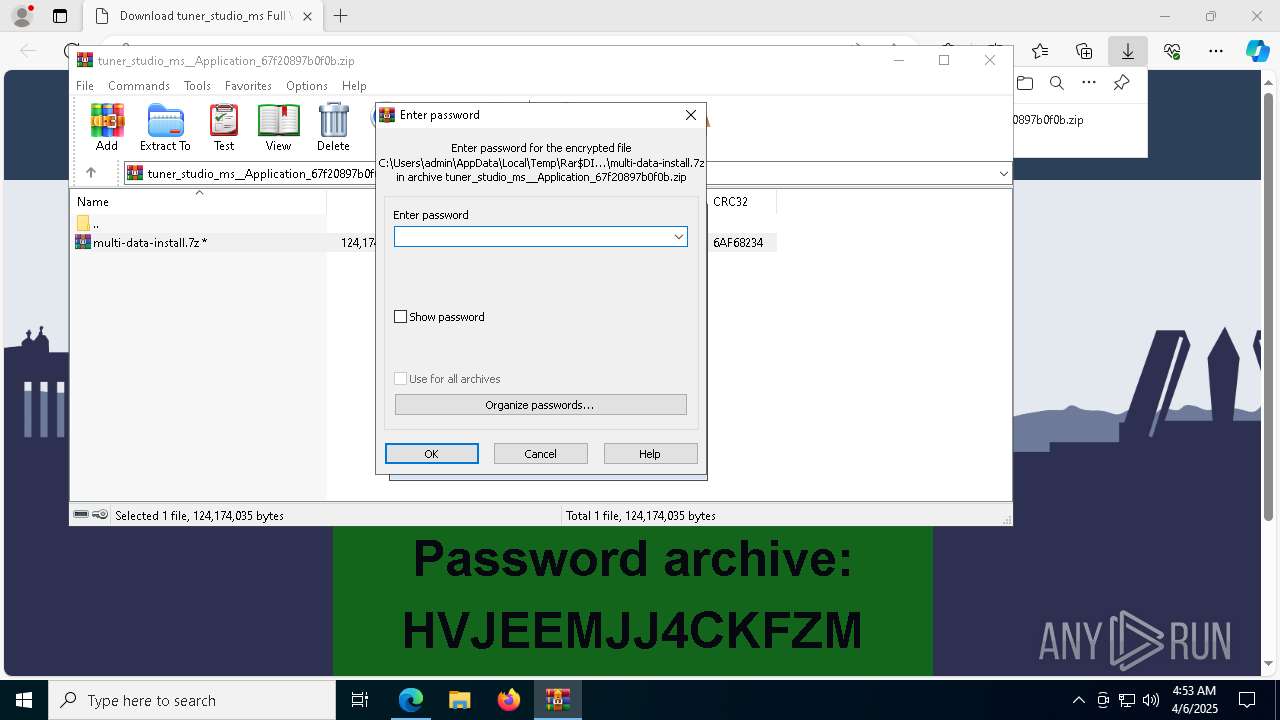
Task: Open File Explorer from the taskbar
Action: point(460,700)
